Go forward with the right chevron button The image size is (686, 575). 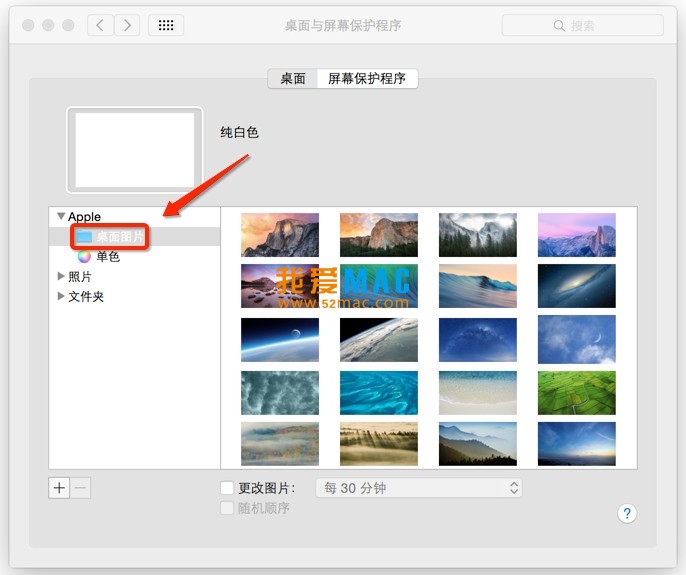(127, 25)
